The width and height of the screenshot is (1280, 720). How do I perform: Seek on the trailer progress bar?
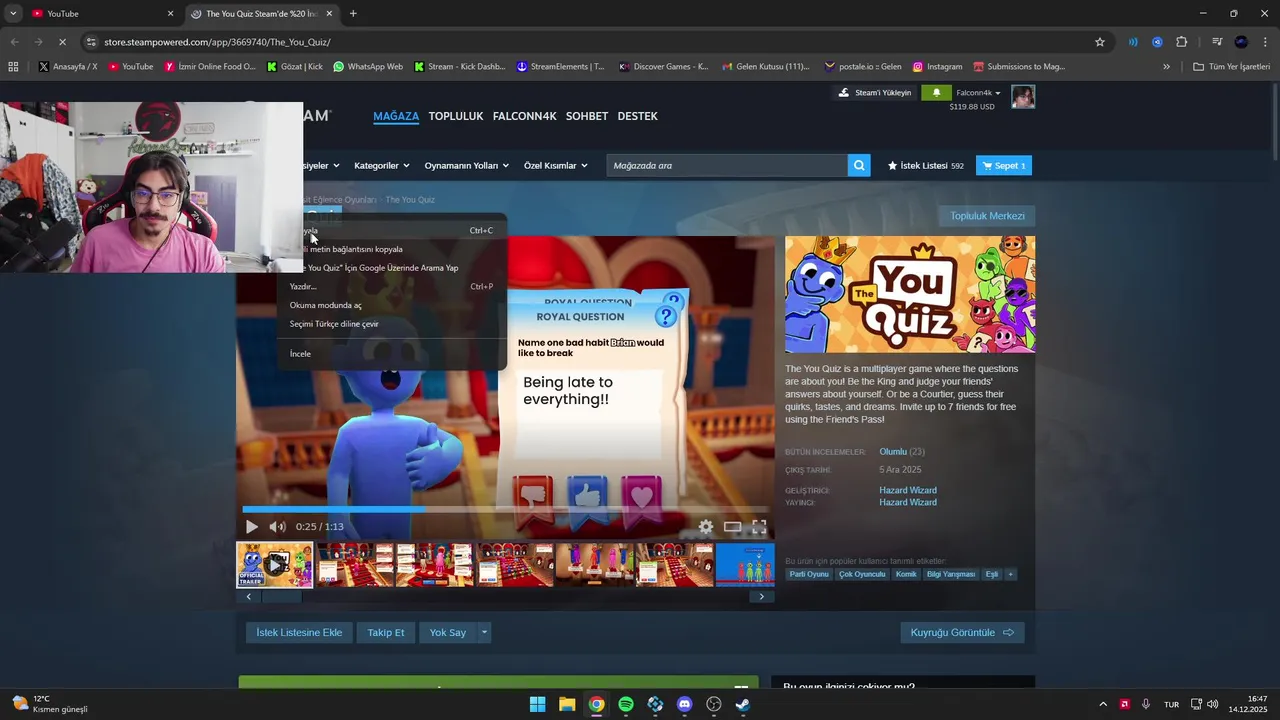(505, 510)
